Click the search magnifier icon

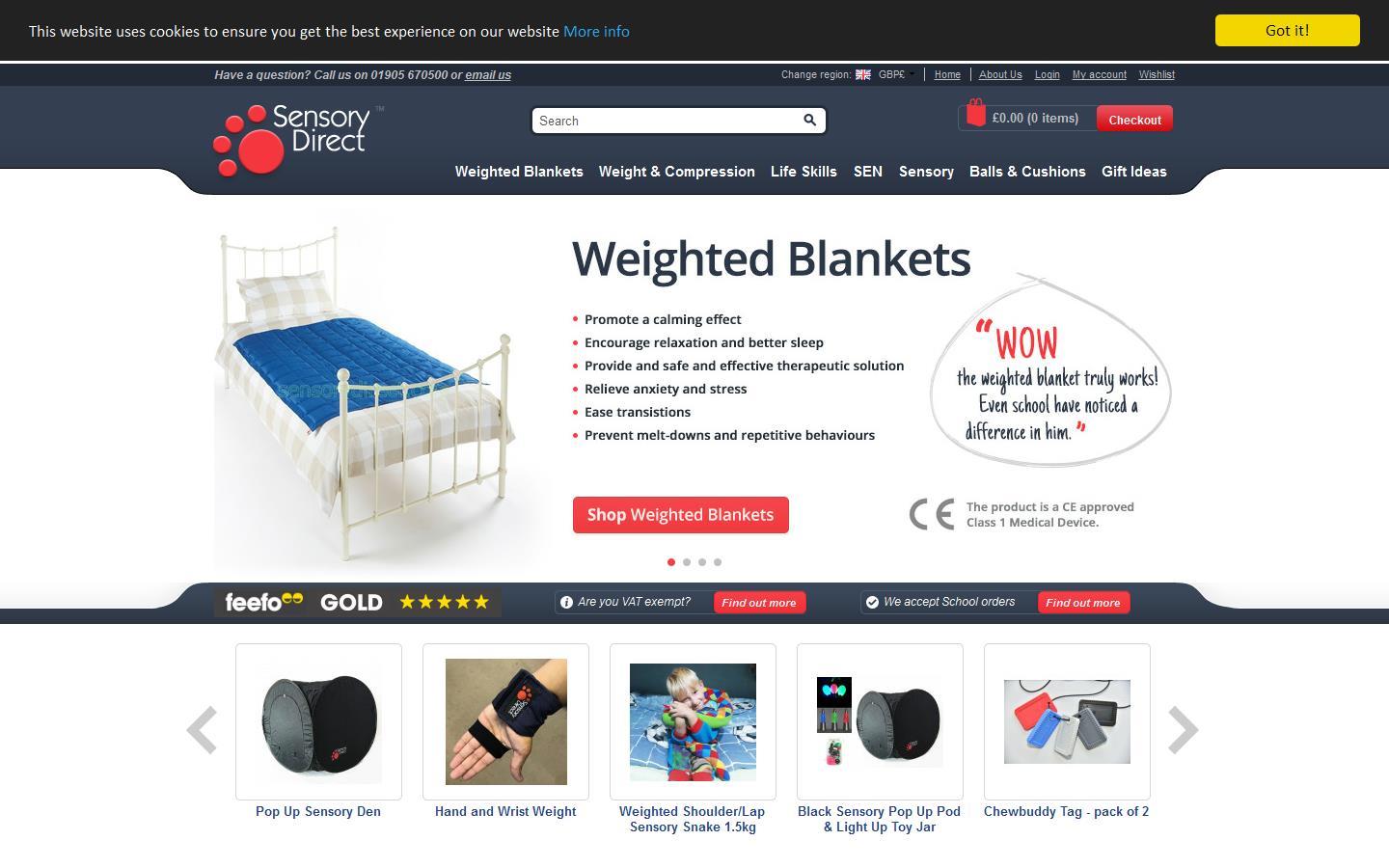click(x=809, y=120)
